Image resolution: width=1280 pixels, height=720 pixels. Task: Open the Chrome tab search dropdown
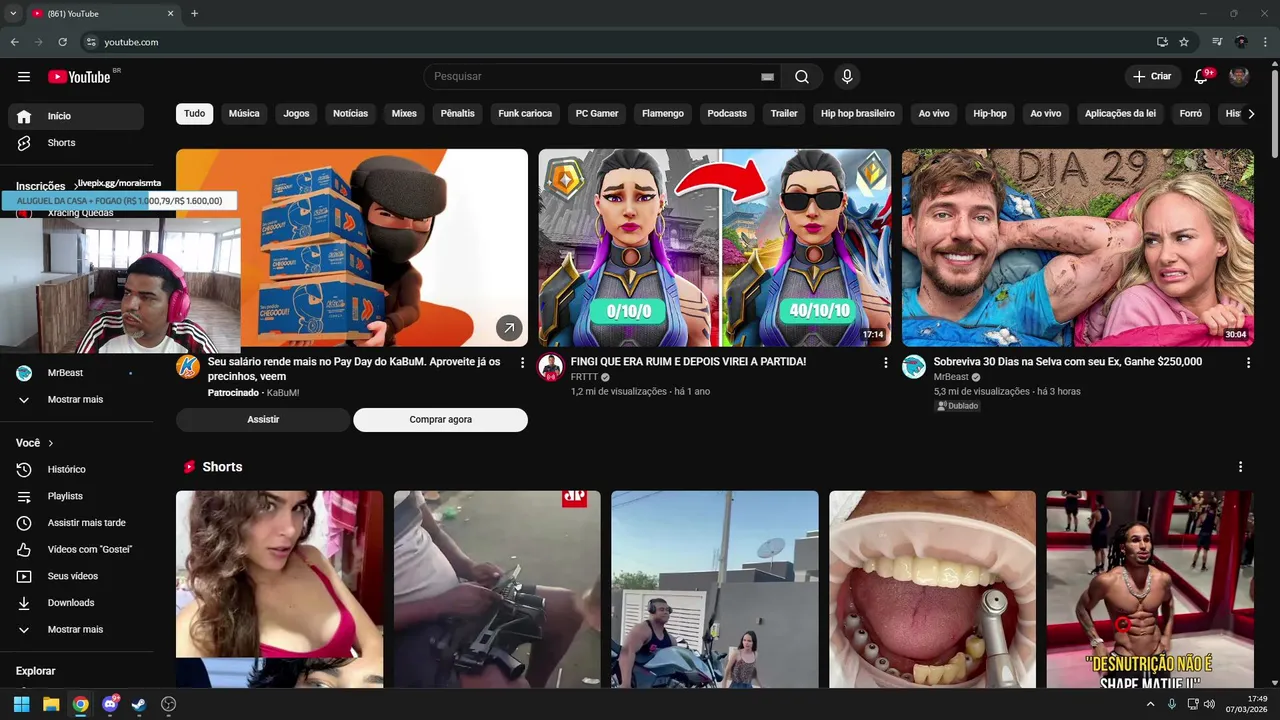pyautogui.click(x=13, y=14)
